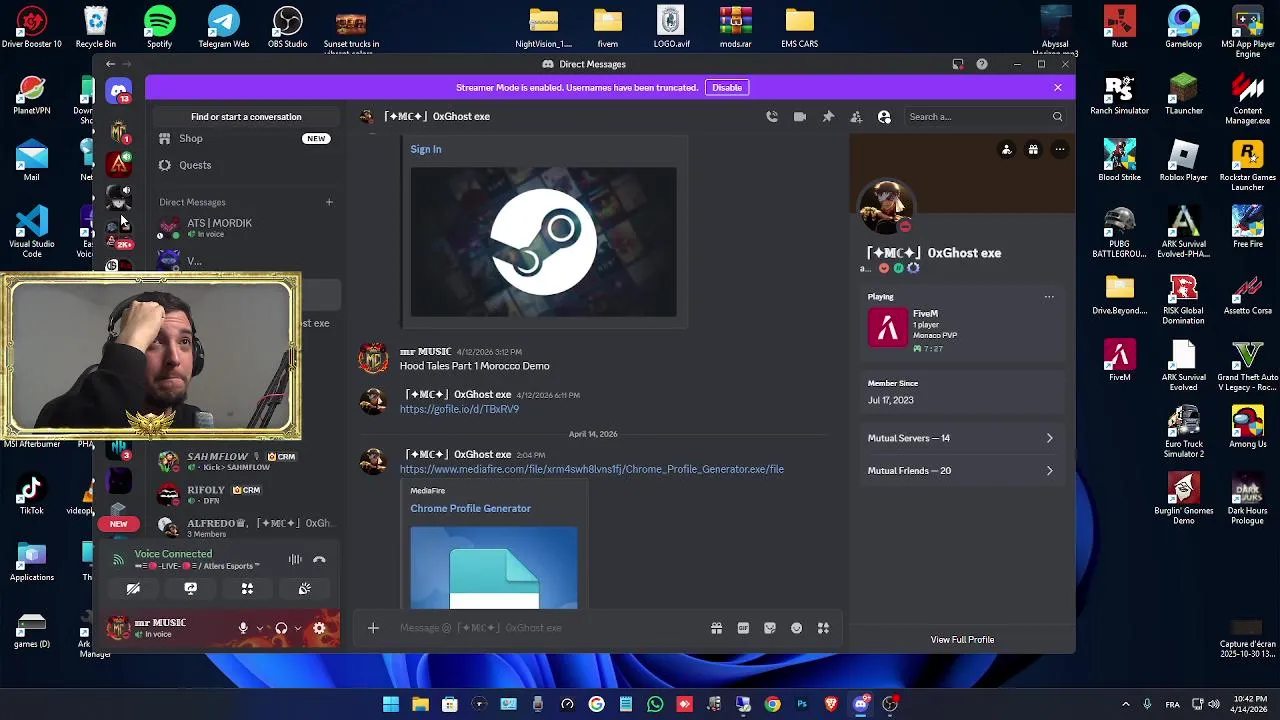Share your screen from voice panel
Viewport: 1280px width, 720px height.
190,589
